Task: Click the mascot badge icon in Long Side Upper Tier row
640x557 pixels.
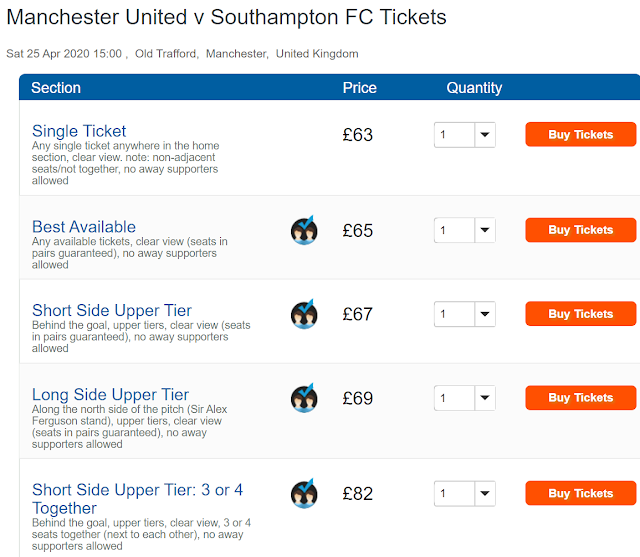Action: 304,398
